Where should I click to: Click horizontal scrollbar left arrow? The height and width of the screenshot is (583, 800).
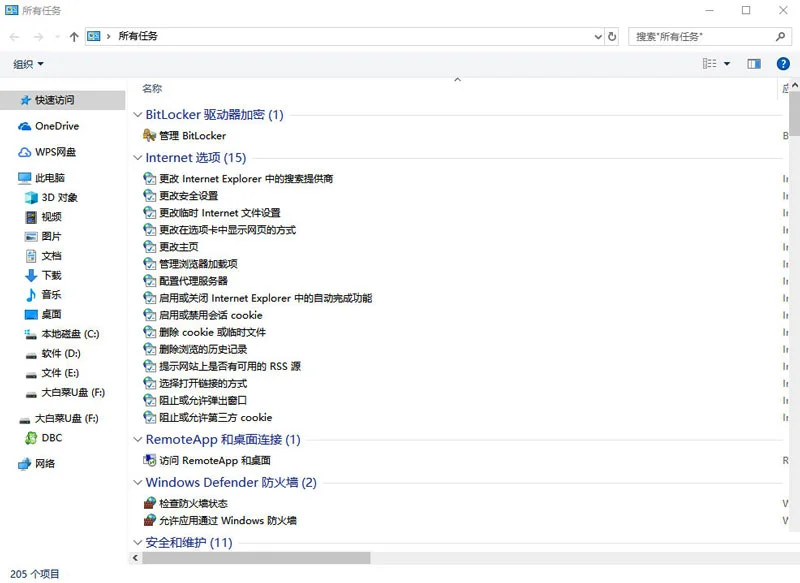(135, 558)
